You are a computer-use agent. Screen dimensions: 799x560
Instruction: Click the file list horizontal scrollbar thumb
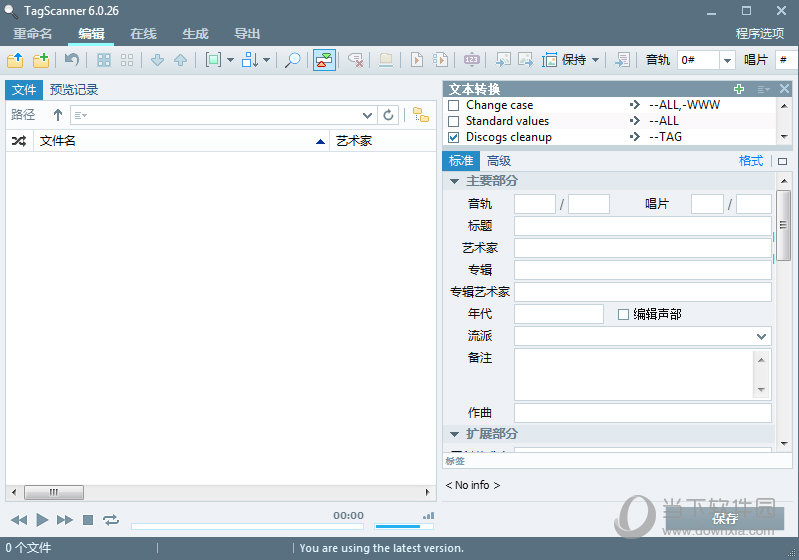54,492
